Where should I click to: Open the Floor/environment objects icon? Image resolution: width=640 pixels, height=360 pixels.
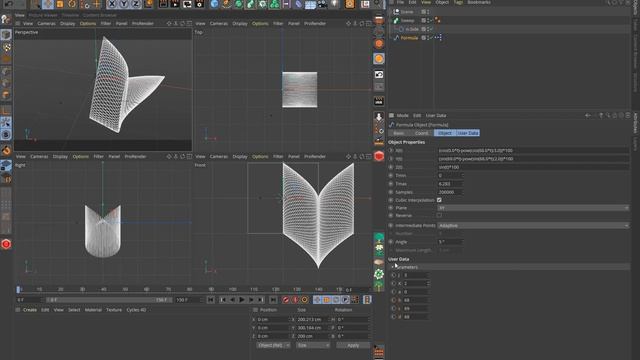pyautogui.click(x=311, y=4)
